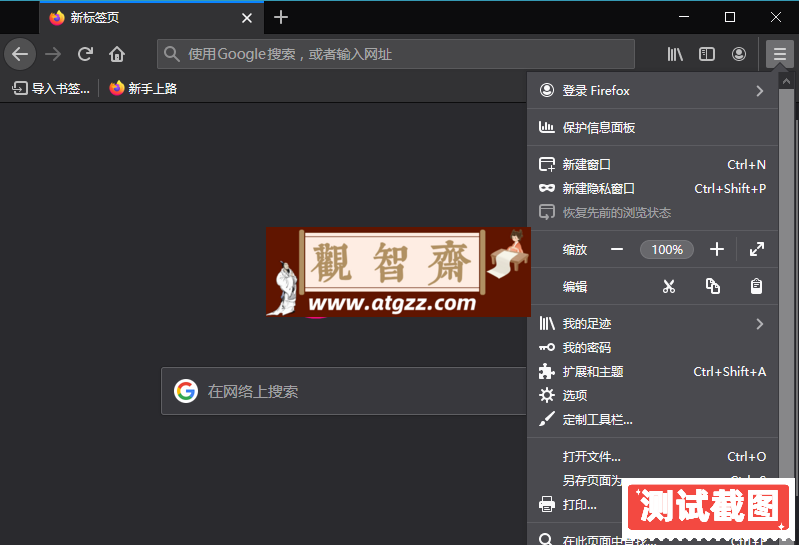Click the puzzle piece icon for 扩展和主题
The width and height of the screenshot is (799, 545).
pos(547,371)
